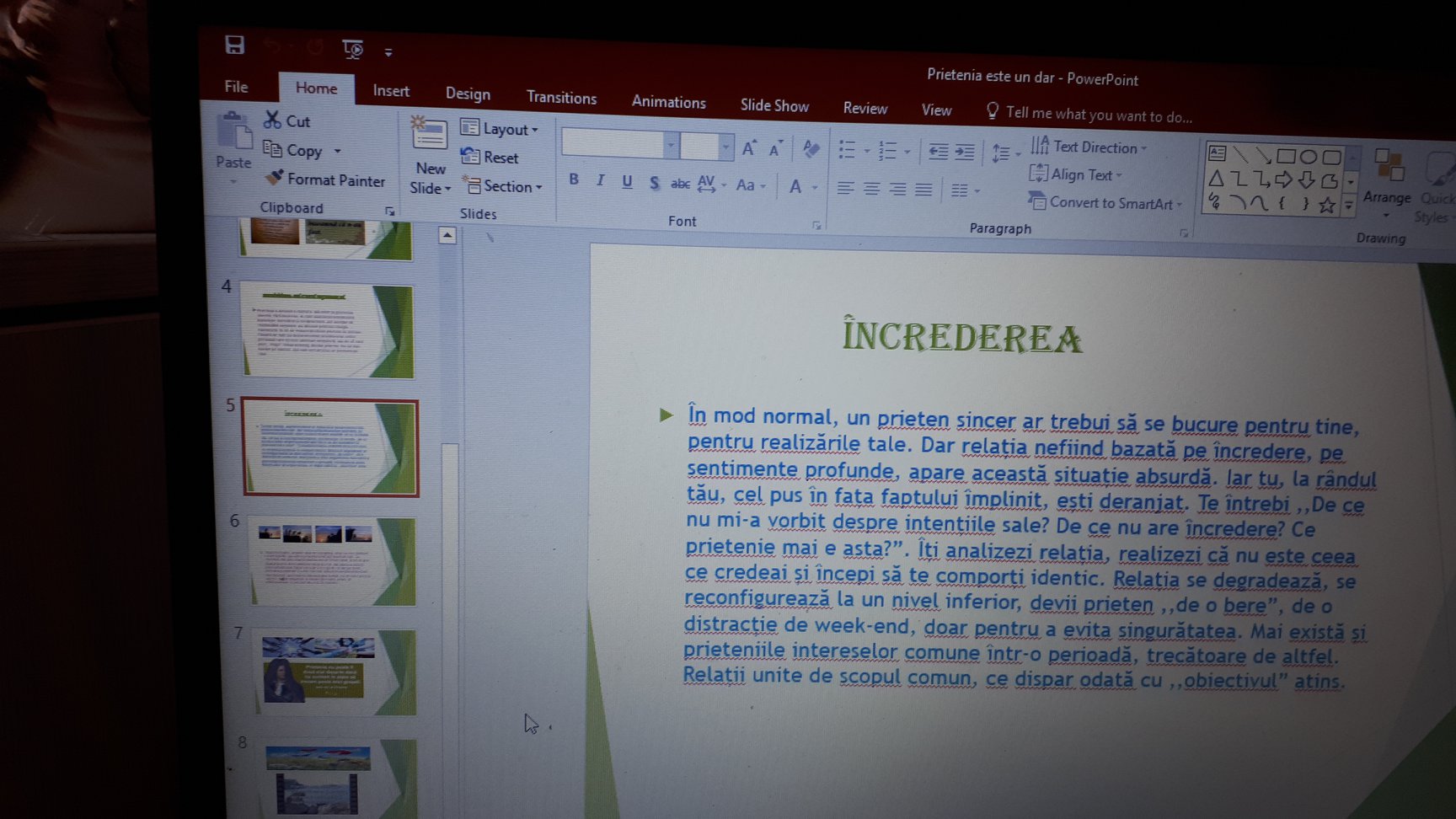The width and height of the screenshot is (1456, 819).
Task: Select slide 4 thumbnail
Action: 327,332
